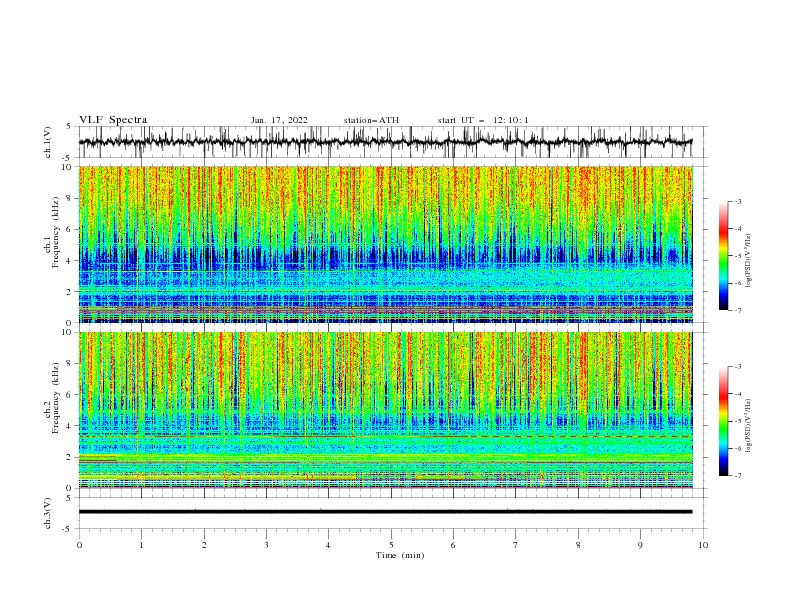The image size is (792, 612).
Task: Click the flat ch.3 voltage trace
Action: coord(385,512)
